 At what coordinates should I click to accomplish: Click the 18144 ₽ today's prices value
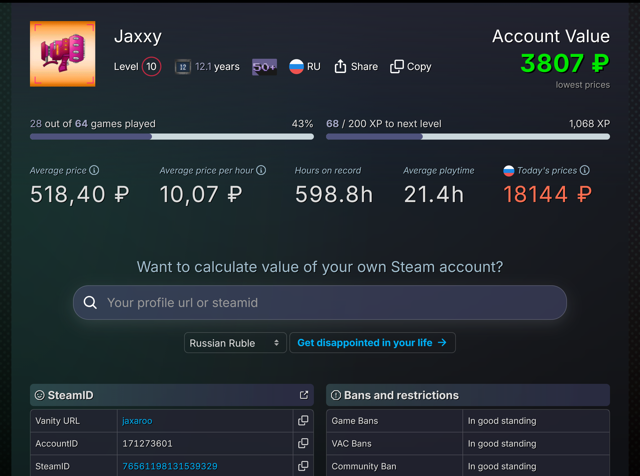547,194
